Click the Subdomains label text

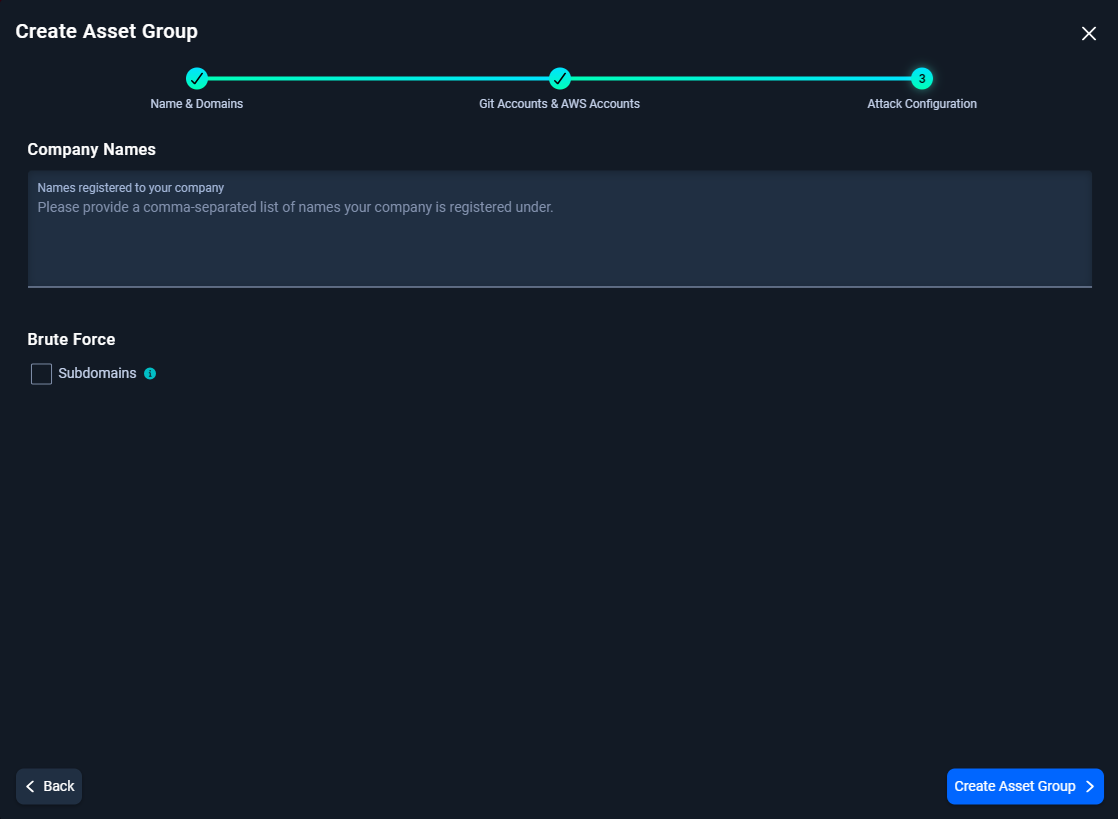97,374
